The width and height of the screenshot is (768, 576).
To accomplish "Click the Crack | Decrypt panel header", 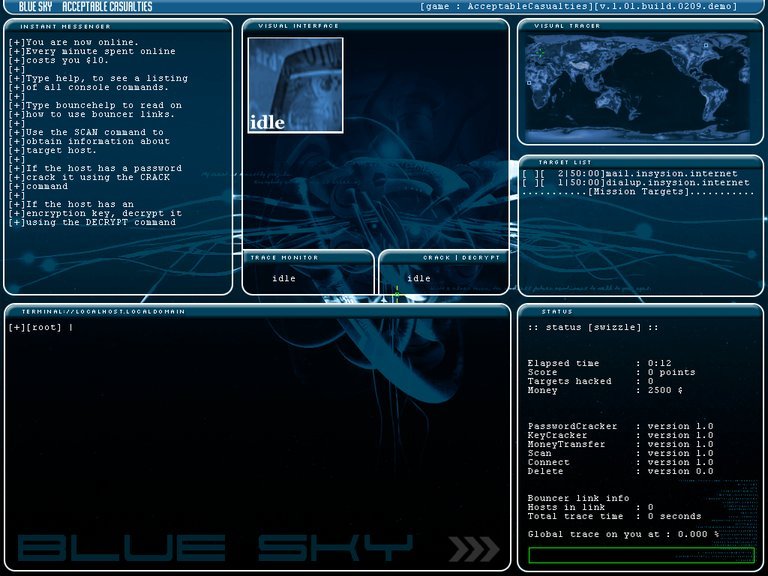I will [460, 257].
